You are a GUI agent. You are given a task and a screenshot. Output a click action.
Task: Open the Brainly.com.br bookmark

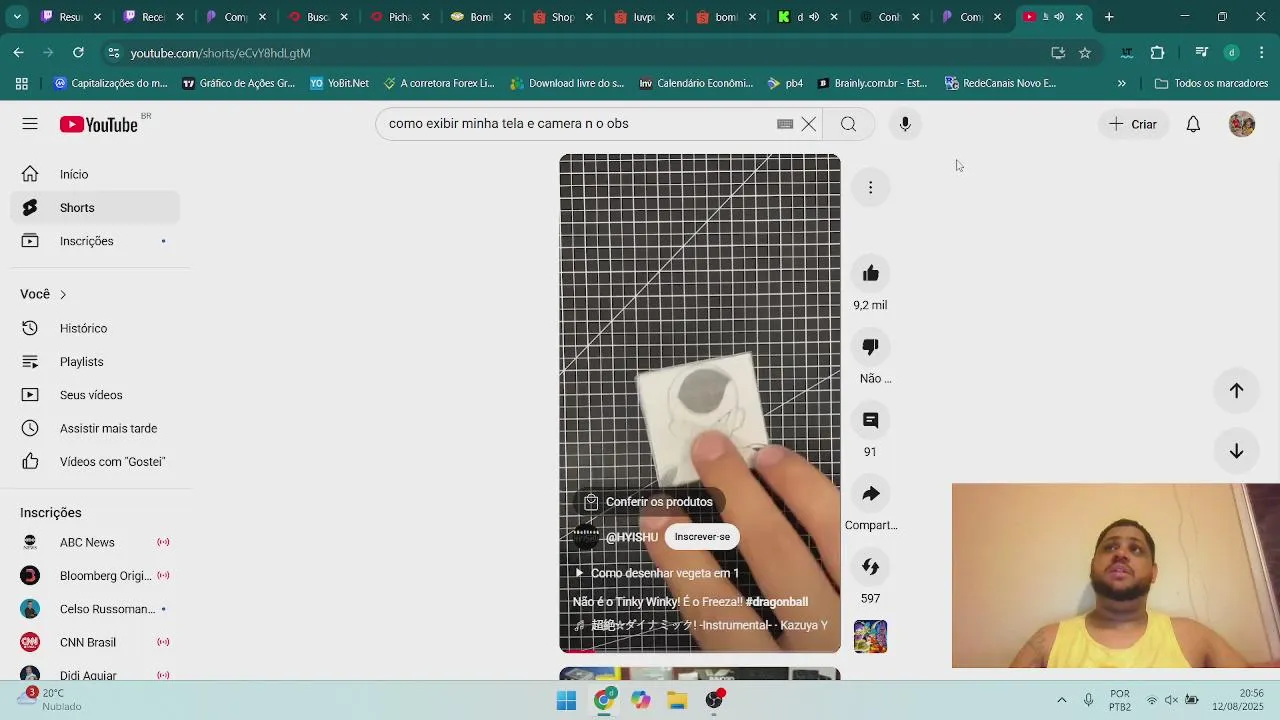(x=872, y=84)
